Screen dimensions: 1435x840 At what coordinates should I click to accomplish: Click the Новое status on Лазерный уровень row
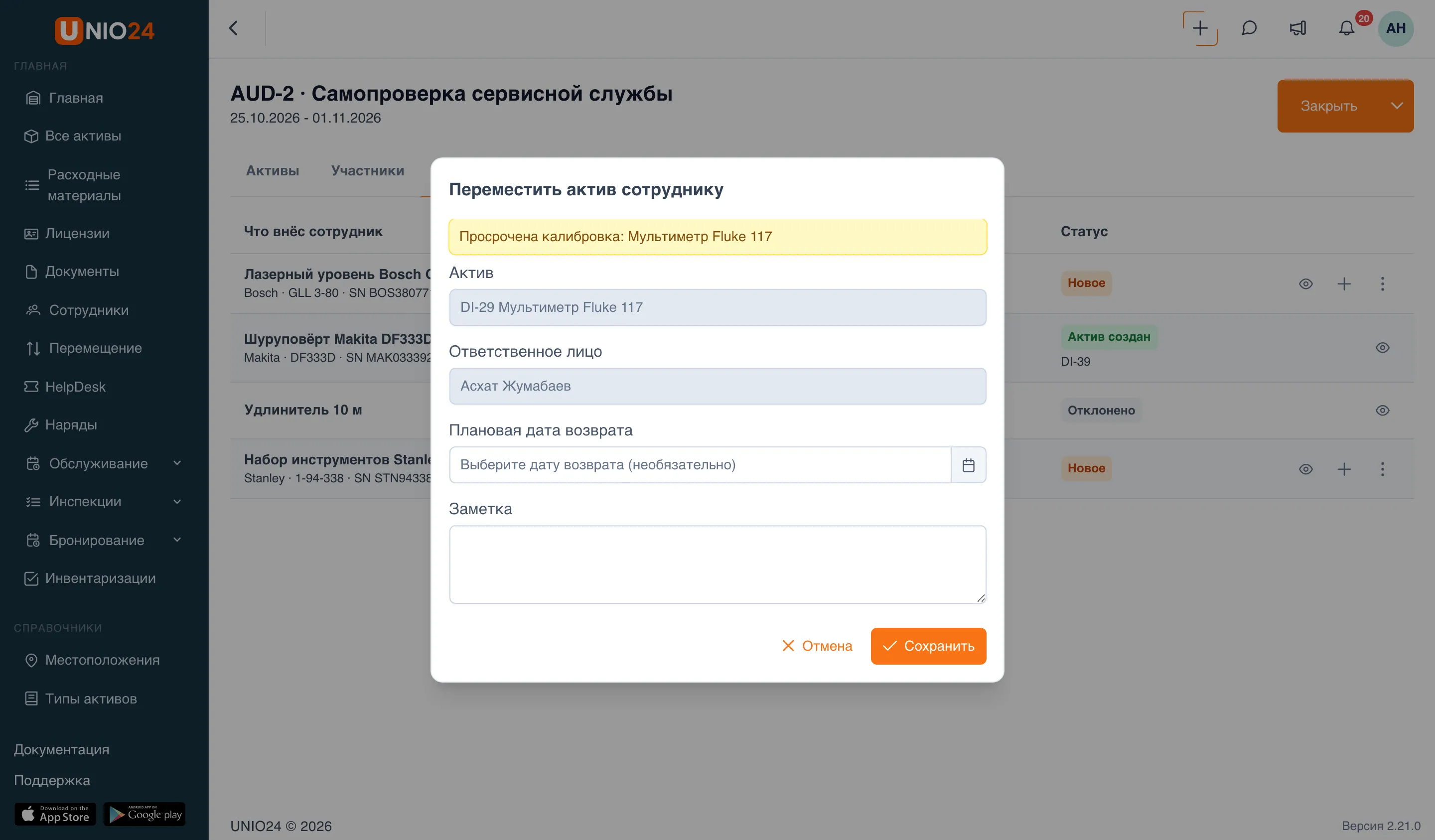pyautogui.click(x=1086, y=283)
